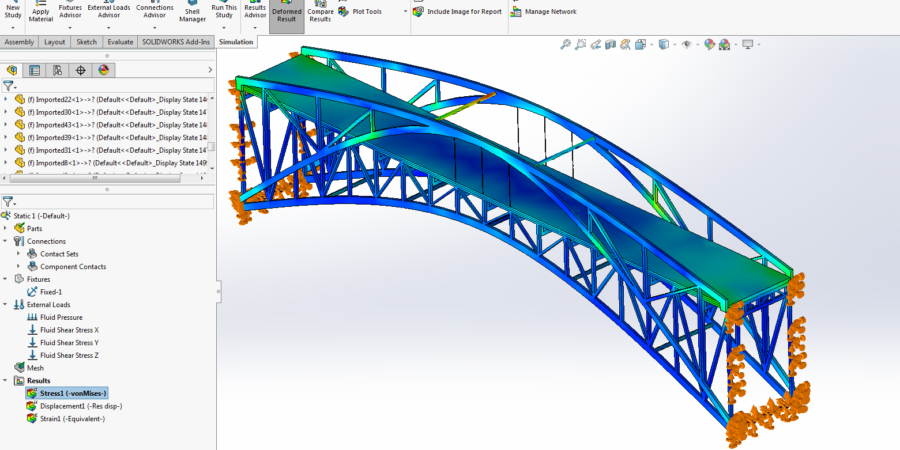Viewport: 900px width, 450px height.
Task: Open the Fixtures Advisor dropdown arrow
Action: click(70, 28)
